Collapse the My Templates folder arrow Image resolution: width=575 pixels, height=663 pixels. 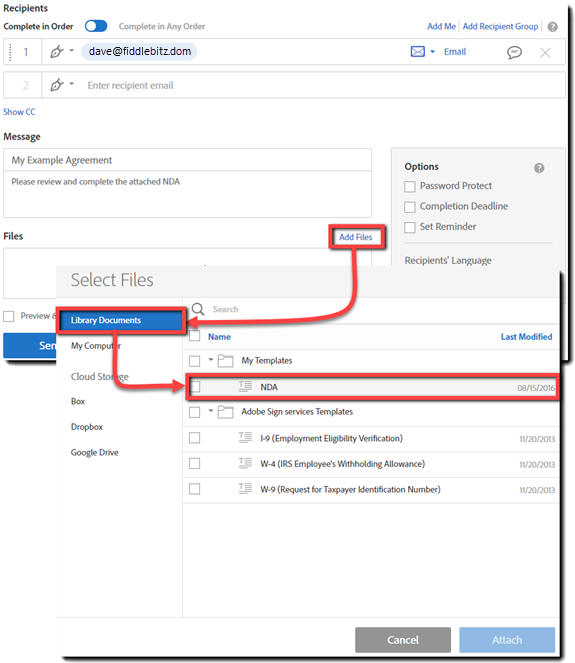click(x=211, y=360)
